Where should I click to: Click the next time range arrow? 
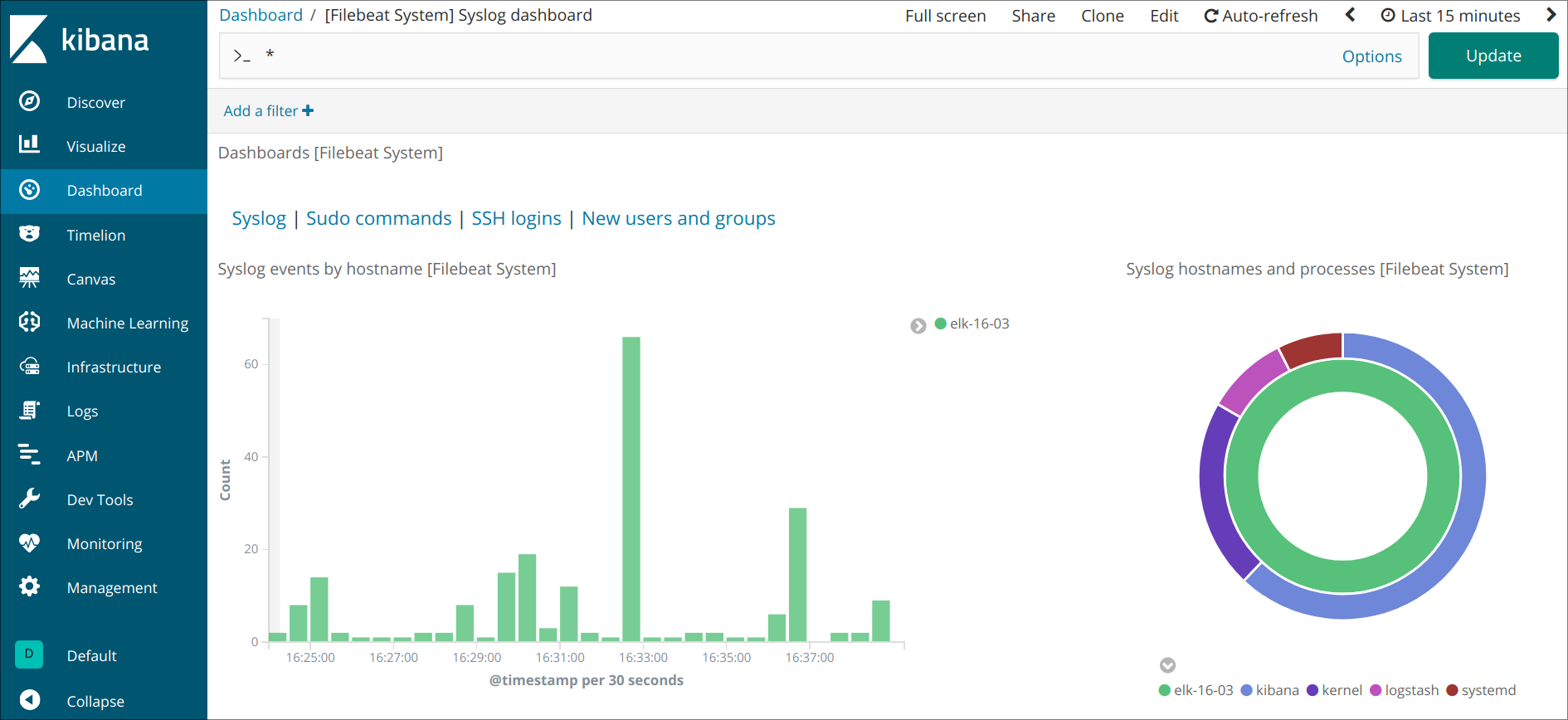pos(1551,15)
